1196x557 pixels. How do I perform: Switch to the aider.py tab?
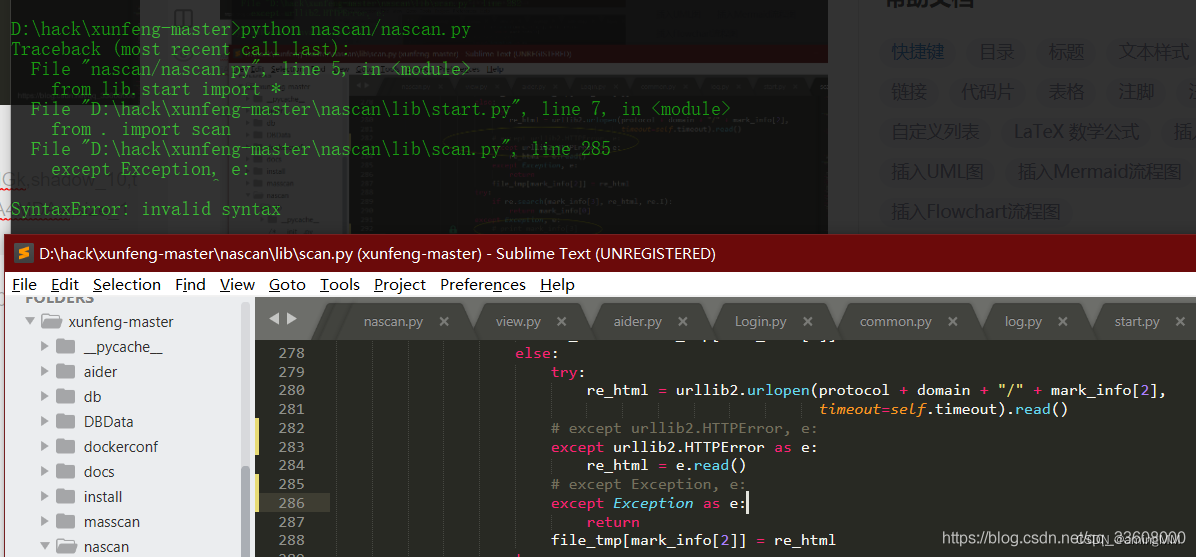638,321
